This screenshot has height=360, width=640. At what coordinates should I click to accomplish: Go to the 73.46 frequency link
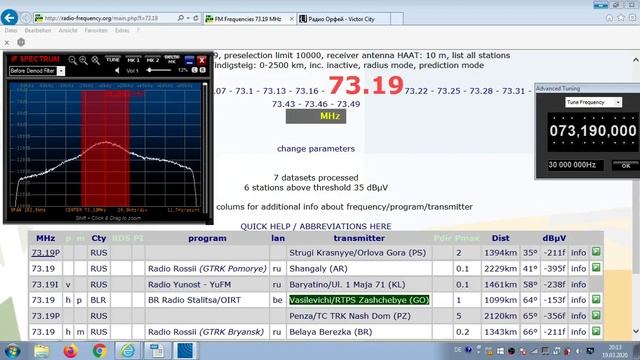point(316,104)
